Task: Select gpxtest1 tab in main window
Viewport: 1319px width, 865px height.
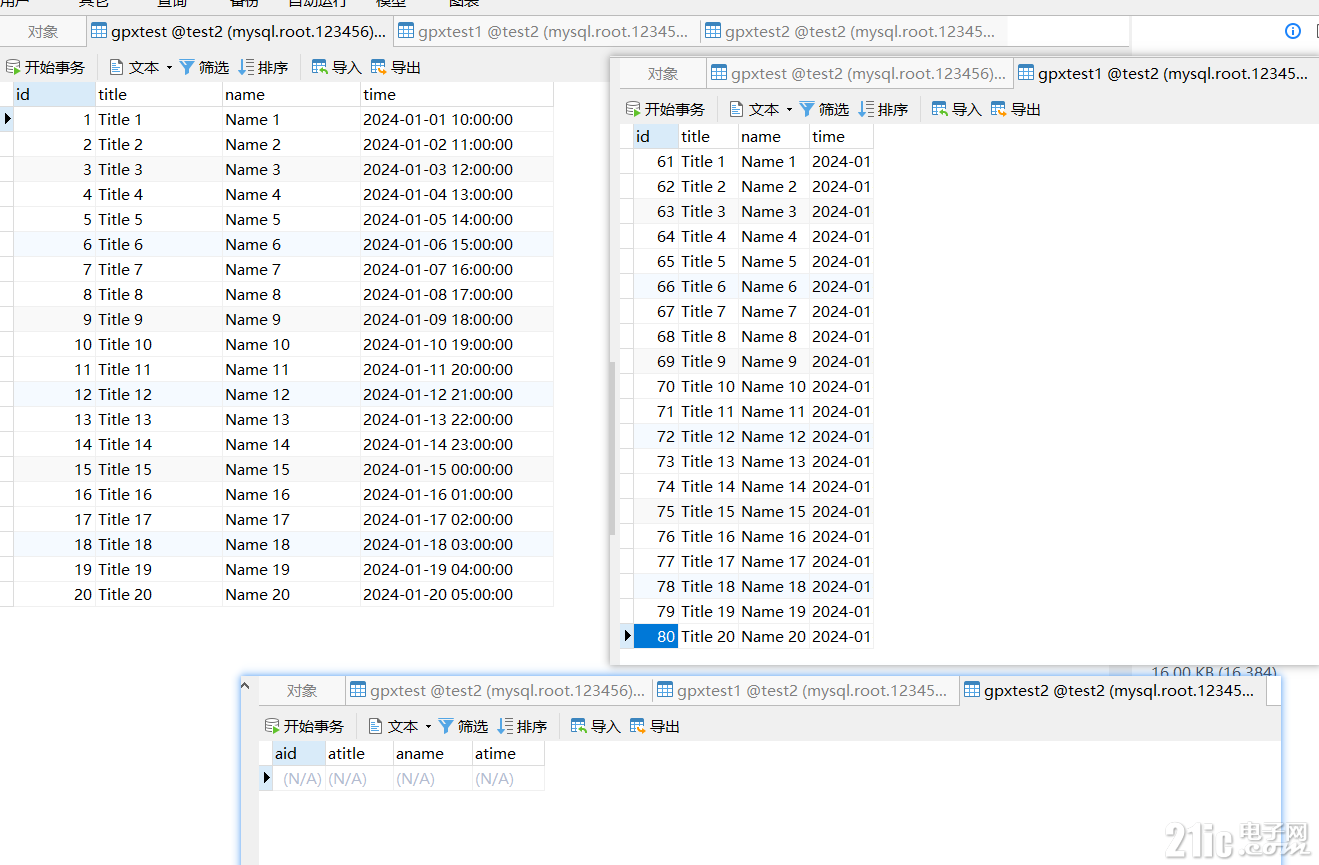Action: pos(546,32)
